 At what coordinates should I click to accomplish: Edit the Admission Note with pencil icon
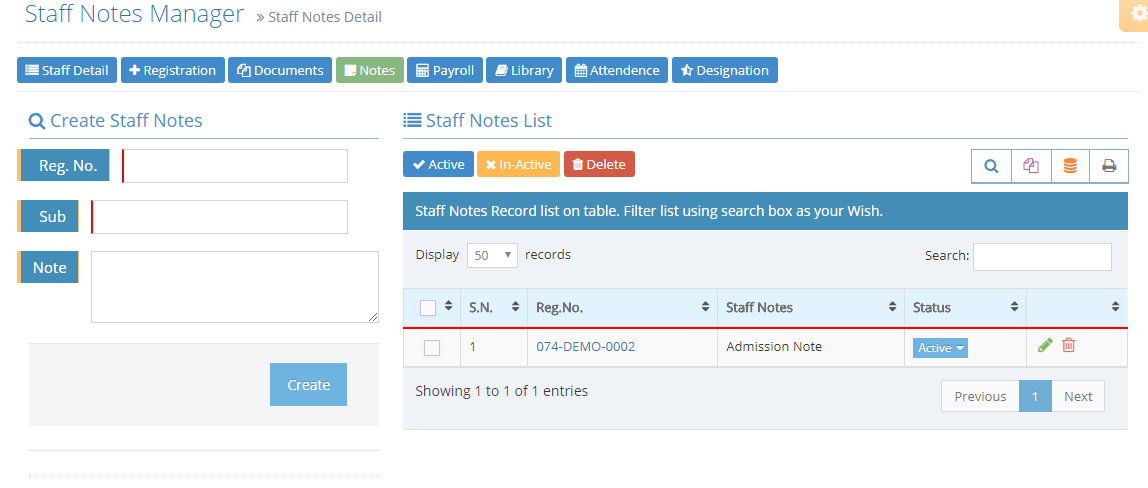[1045, 345]
